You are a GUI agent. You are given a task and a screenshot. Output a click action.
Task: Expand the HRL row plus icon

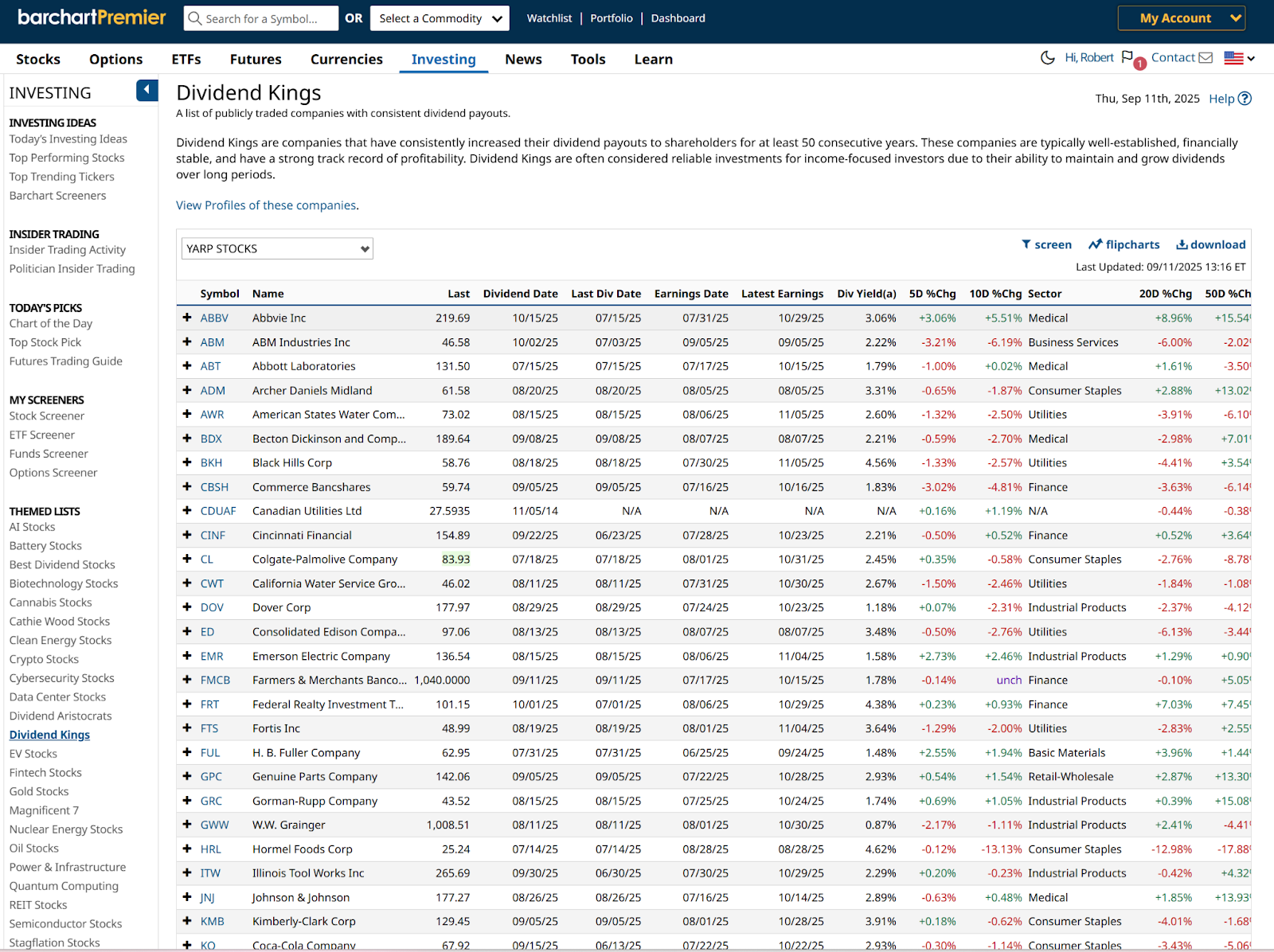click(x=187, y=849)
